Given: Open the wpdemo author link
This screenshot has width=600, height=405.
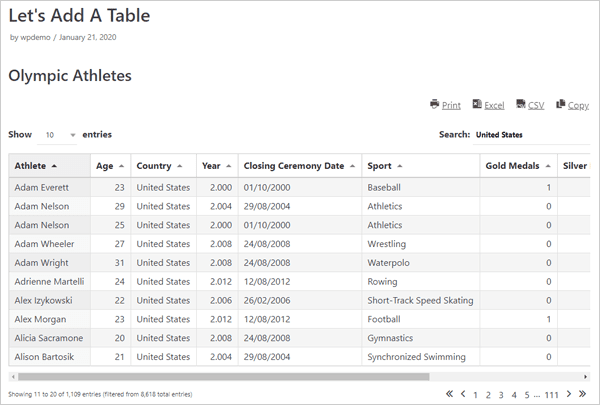Looking at the screenshot, I should 35,38.
